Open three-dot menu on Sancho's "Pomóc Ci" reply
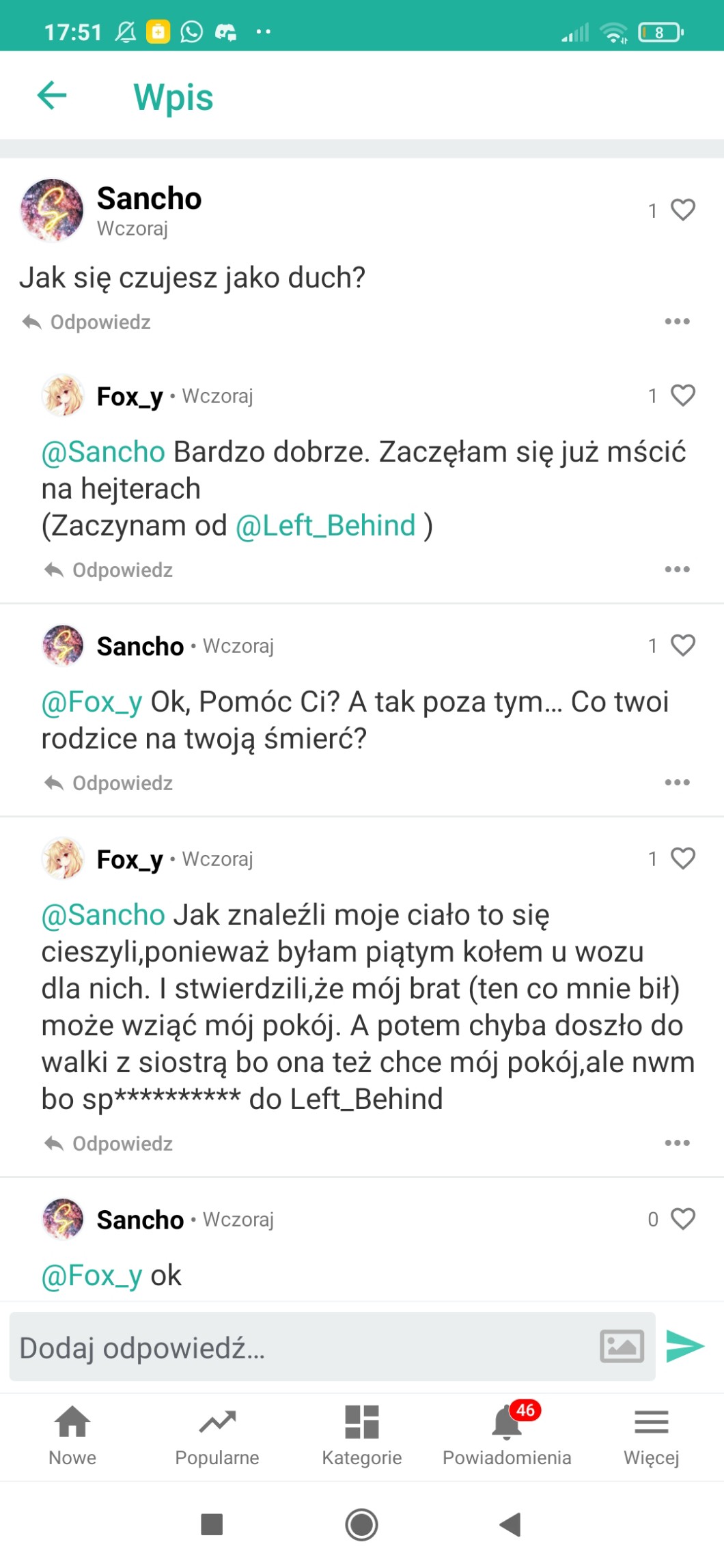This screenshot has height=1568, width=724. coord(677,783)
